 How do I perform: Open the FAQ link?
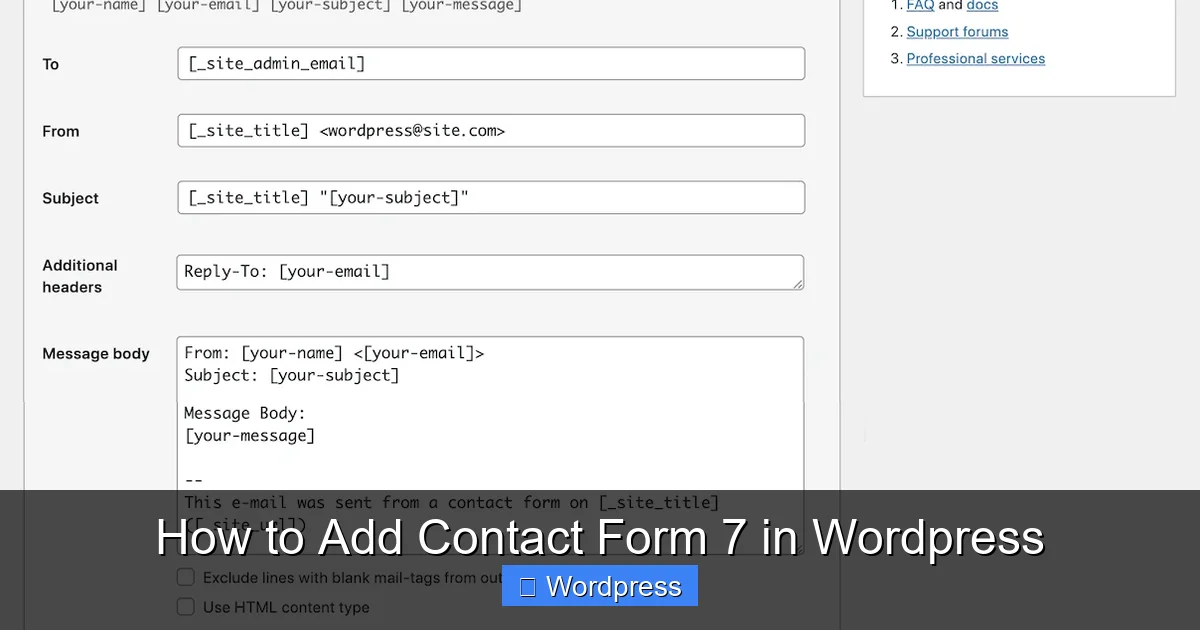(x=919, y=5)
